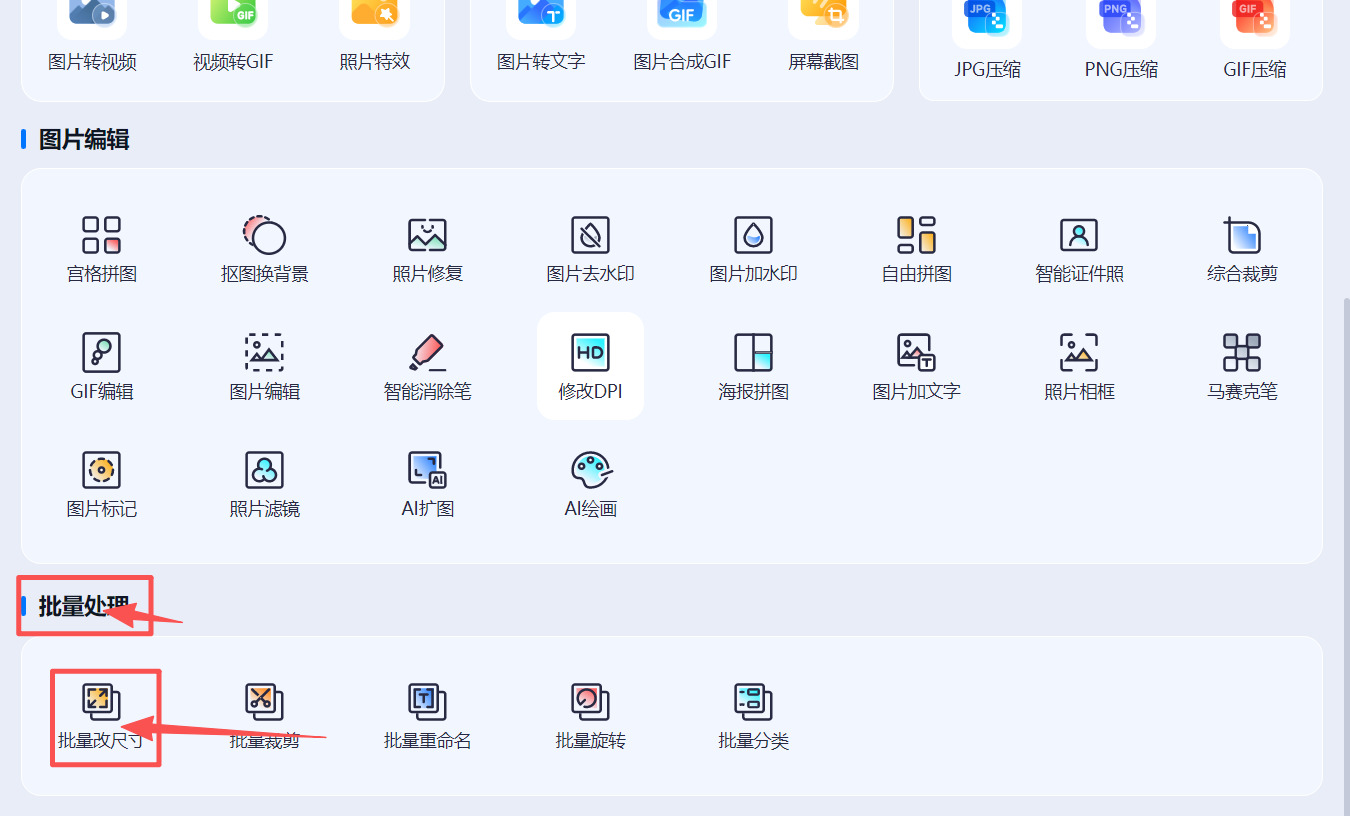Click the highlighted 修改DPI tile
The image size is (1350, 816).
[590, 366]
